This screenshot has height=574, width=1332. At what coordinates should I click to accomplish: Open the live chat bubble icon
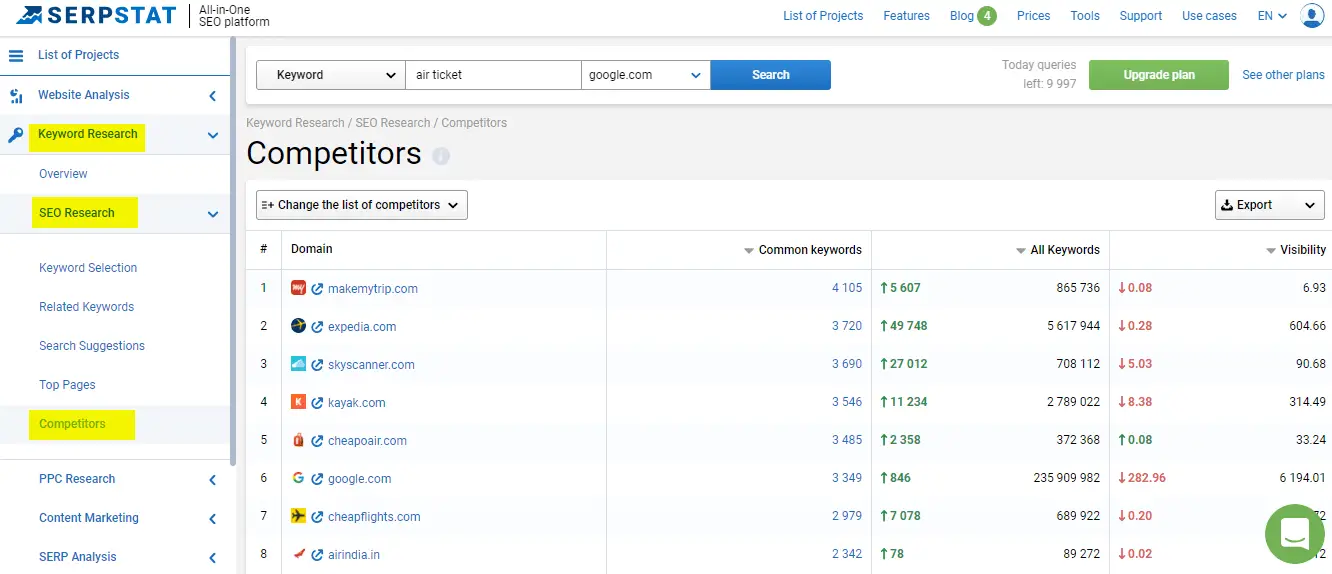[1294, 534]
